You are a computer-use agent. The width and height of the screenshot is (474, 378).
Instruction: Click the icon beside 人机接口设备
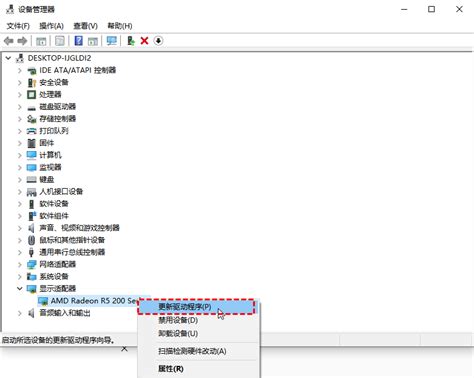(32, 192)
